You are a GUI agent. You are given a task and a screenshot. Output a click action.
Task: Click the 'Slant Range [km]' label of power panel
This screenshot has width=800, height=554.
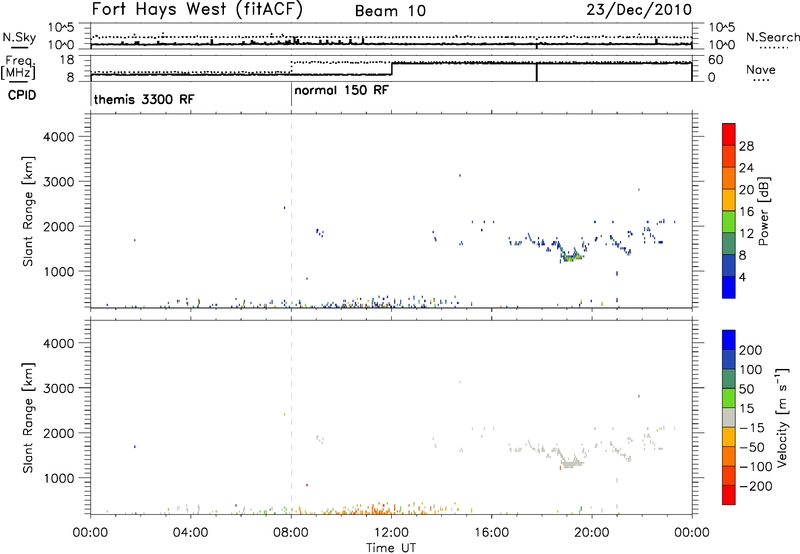tap(28, 211)
